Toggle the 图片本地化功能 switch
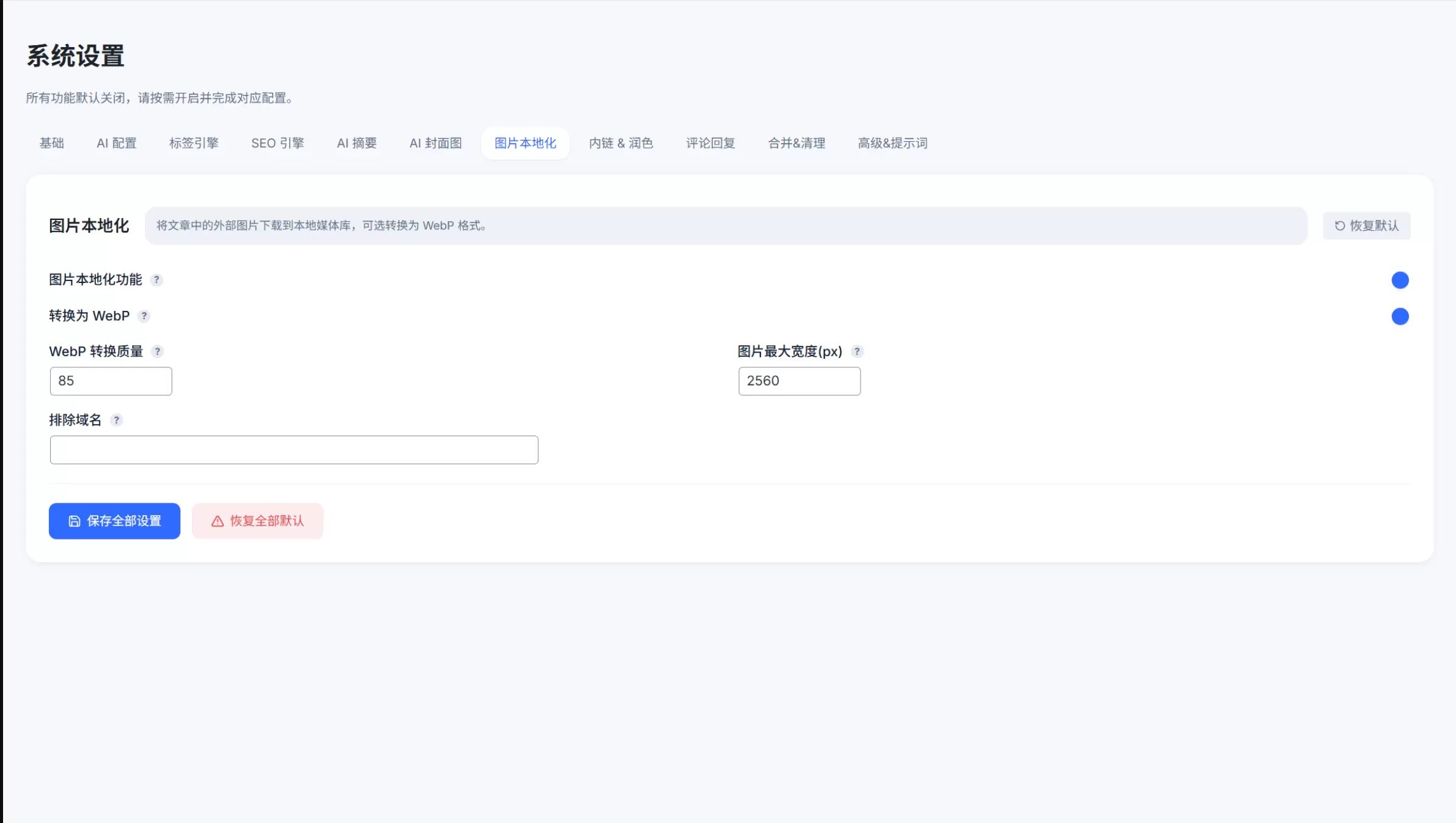 pos(1400,280)
